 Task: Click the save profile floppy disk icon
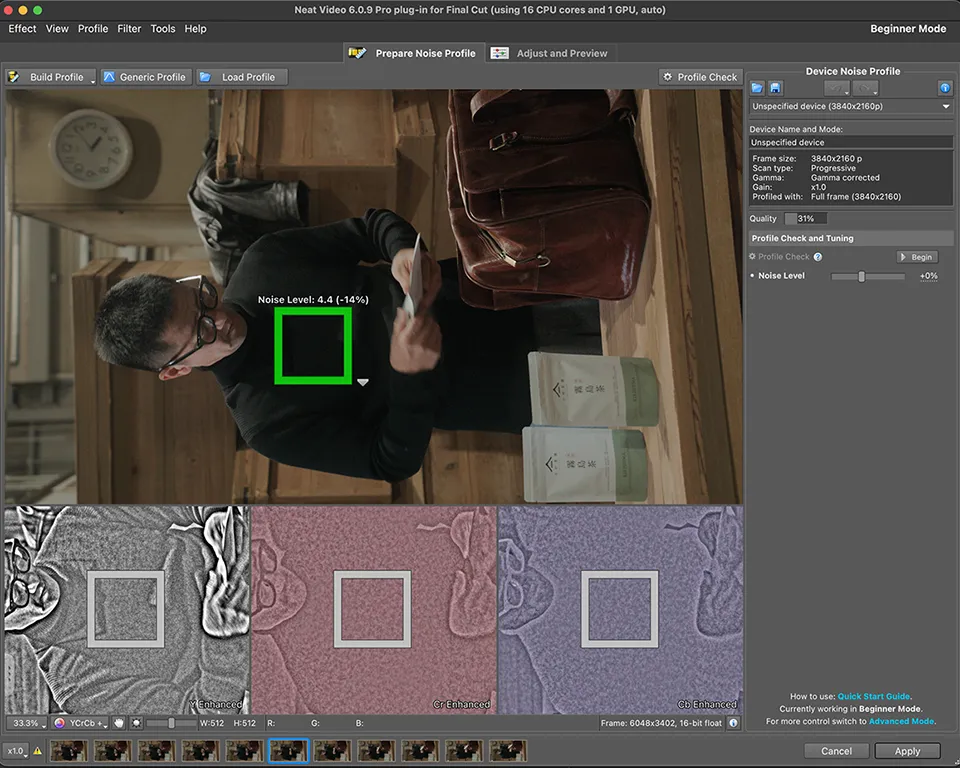[x=775, y=88]
